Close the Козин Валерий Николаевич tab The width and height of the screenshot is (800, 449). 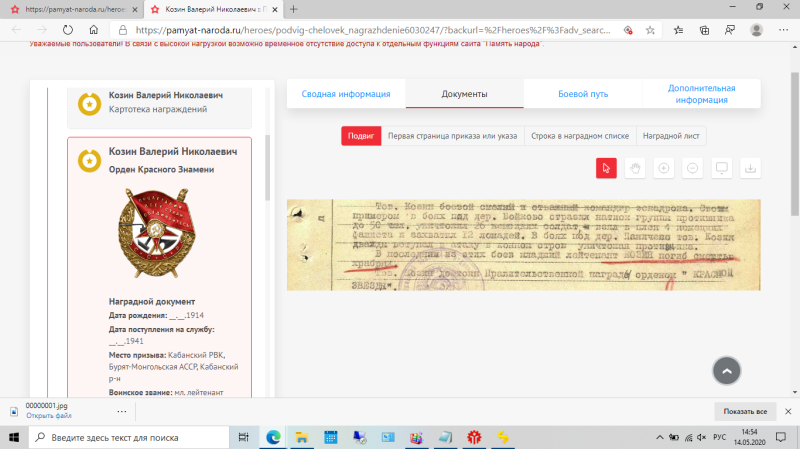pyautogui.click(x=274, y=9)
